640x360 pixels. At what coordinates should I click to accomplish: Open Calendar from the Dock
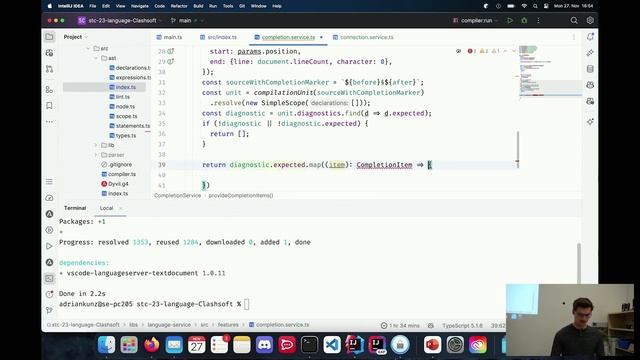(x=197, y=345)
